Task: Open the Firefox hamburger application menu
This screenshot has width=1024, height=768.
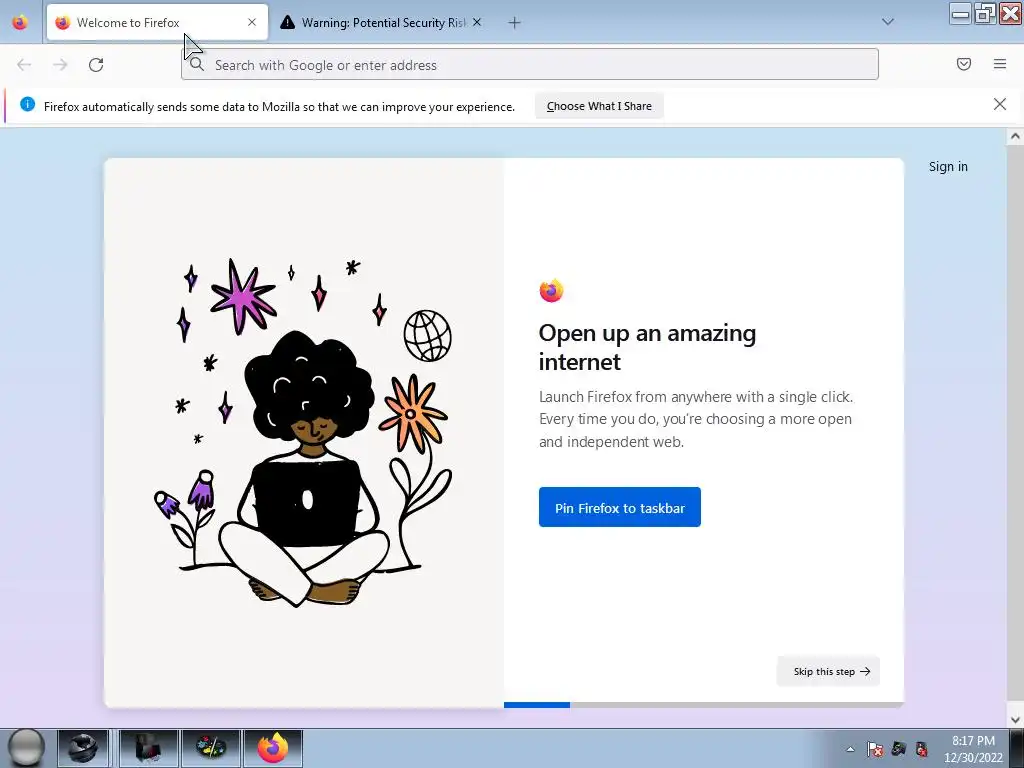Action: [x=1000, y=64]
